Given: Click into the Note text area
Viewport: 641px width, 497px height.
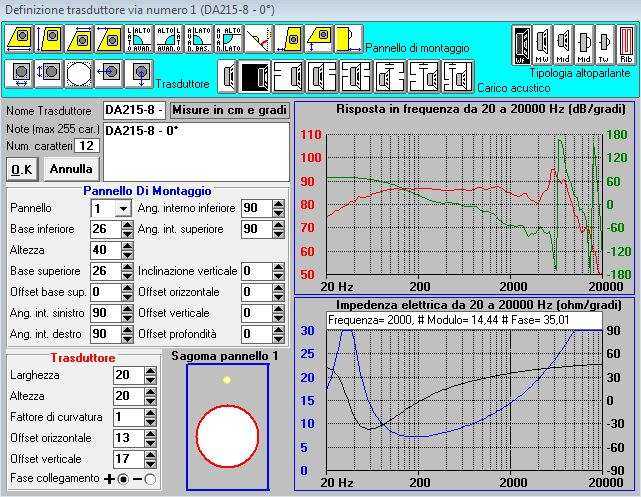Looking at the screenshot, I should (196, 152).
